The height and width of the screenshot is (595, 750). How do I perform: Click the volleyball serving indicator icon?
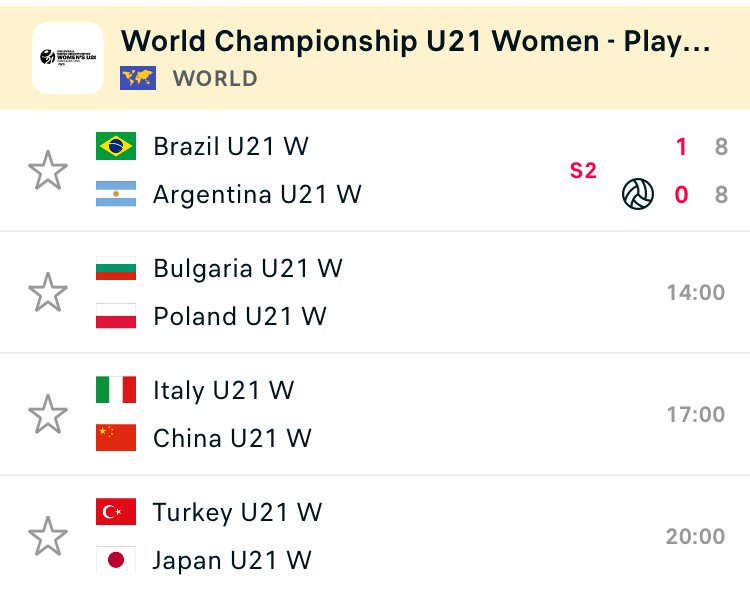click(x=638, y=194)
